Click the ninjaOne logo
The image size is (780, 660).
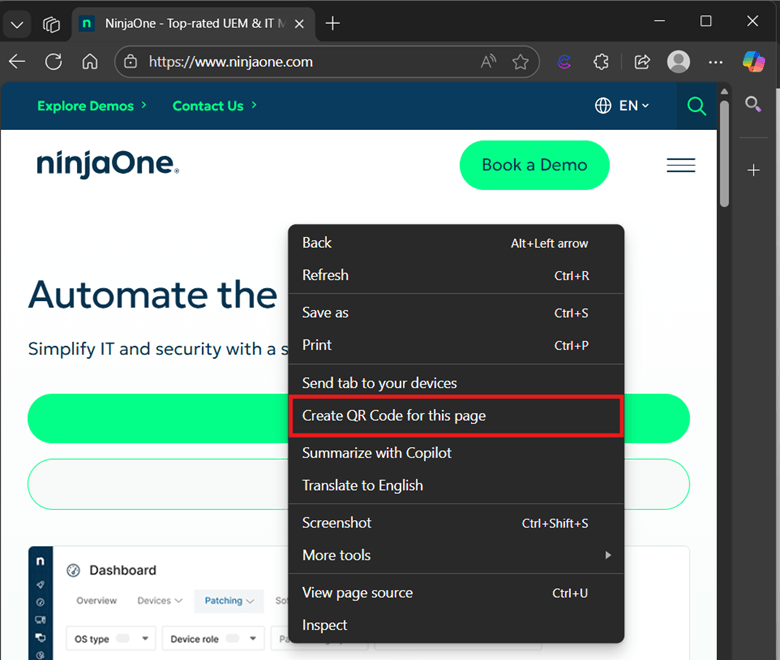(x=107, y=164)
